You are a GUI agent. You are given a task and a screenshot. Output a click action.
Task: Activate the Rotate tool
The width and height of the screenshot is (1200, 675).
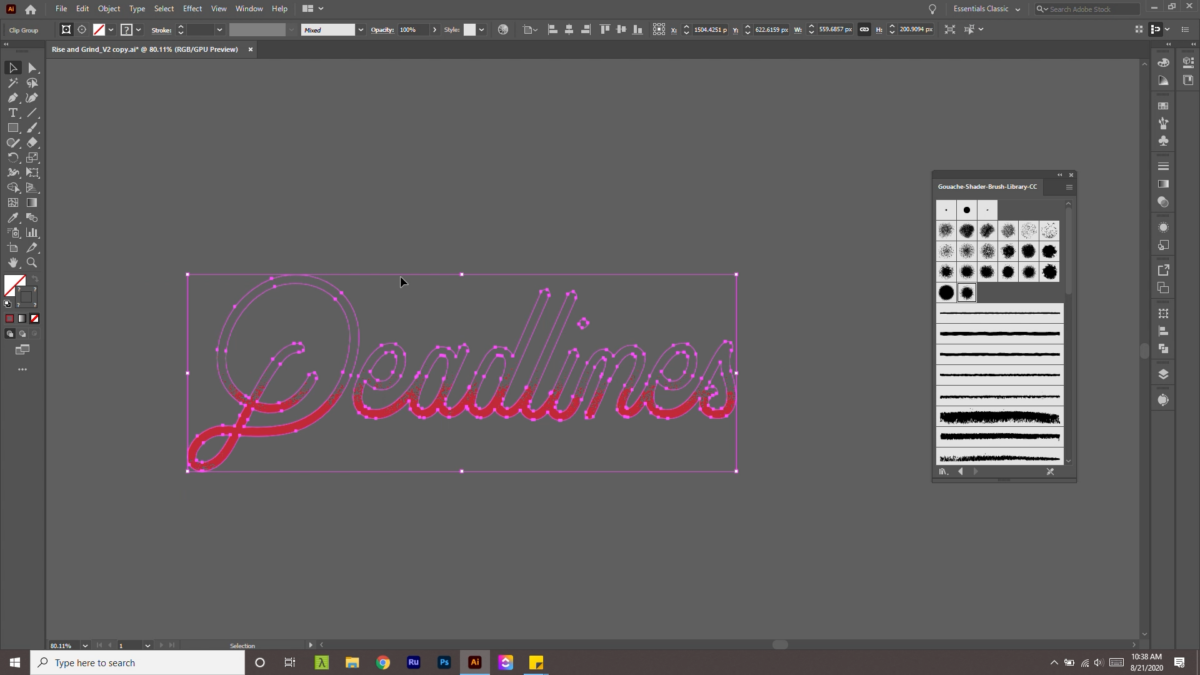point(13,157)
